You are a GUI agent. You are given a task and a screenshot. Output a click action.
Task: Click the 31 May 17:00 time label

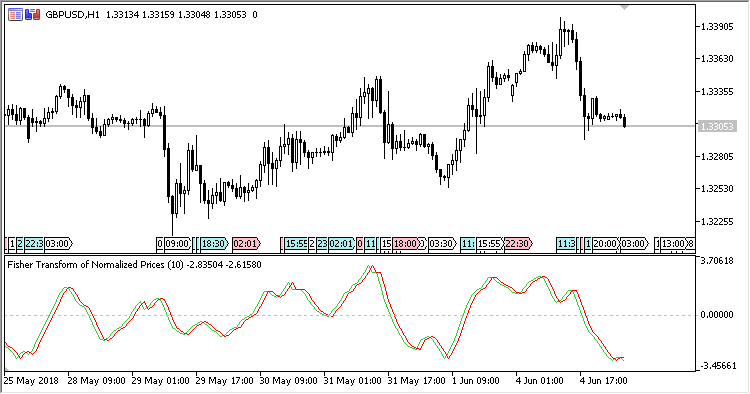[x=417, y=381]
